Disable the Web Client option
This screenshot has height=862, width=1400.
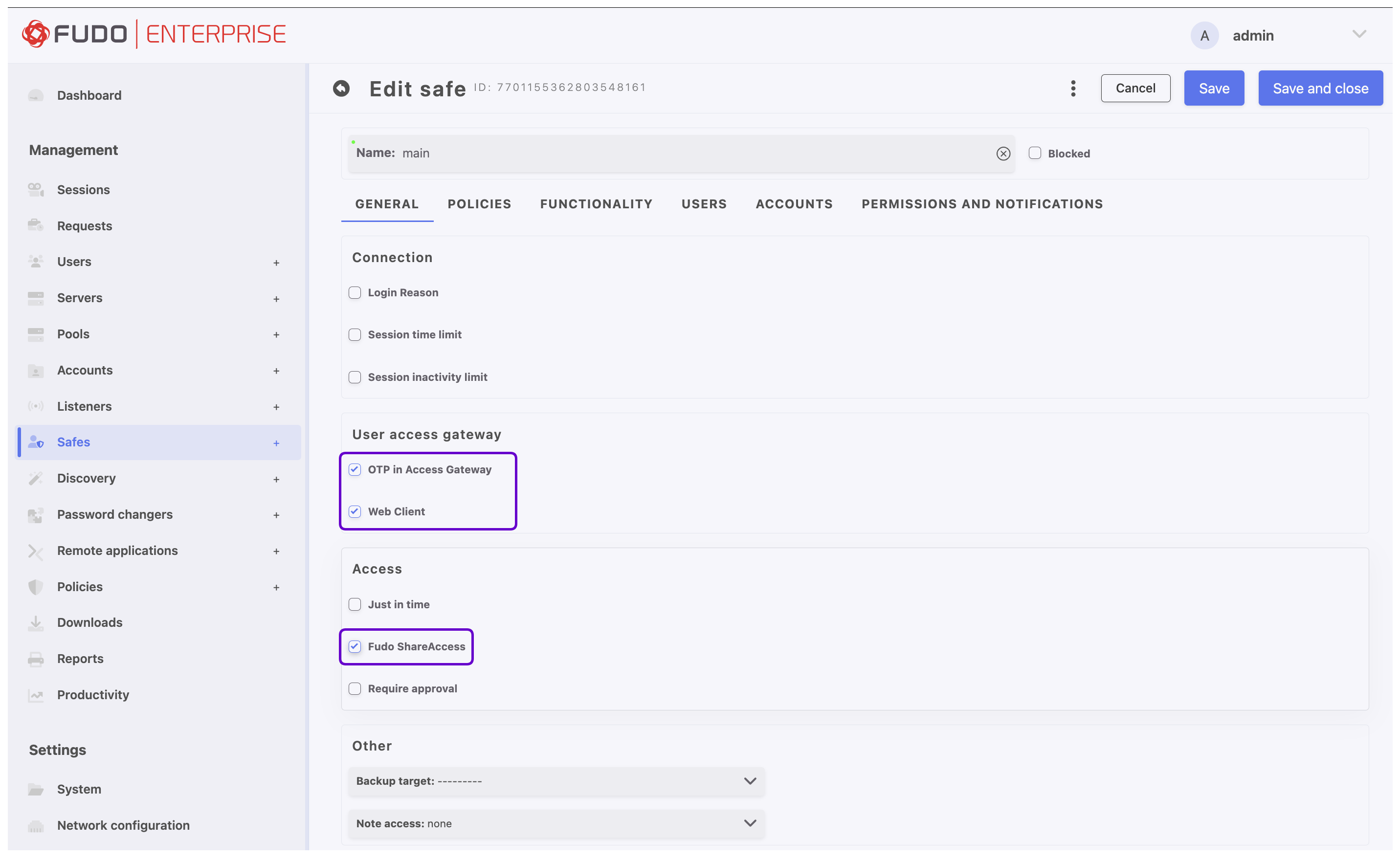click(355, 511)
